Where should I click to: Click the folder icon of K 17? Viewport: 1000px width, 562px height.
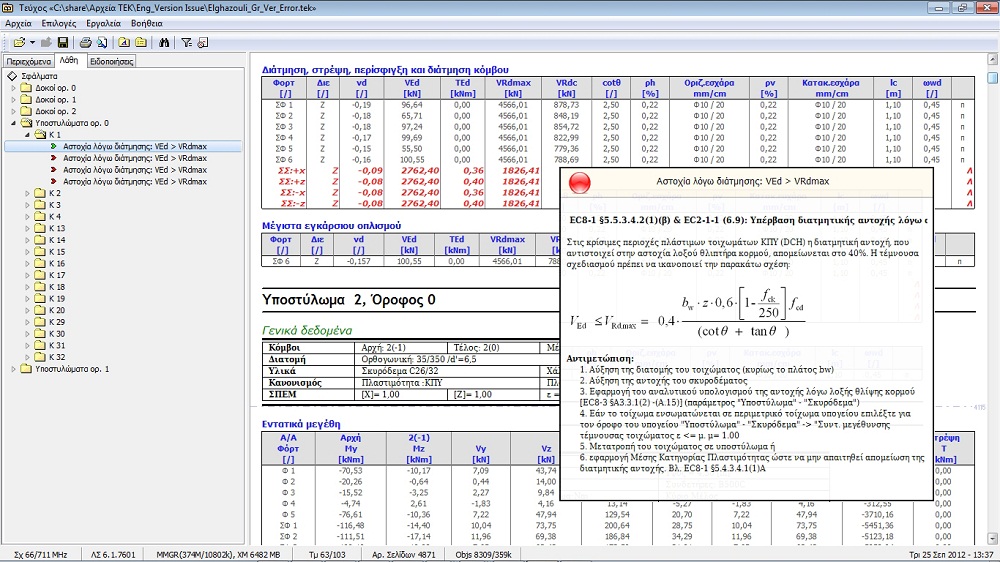(x=40, y=275)
